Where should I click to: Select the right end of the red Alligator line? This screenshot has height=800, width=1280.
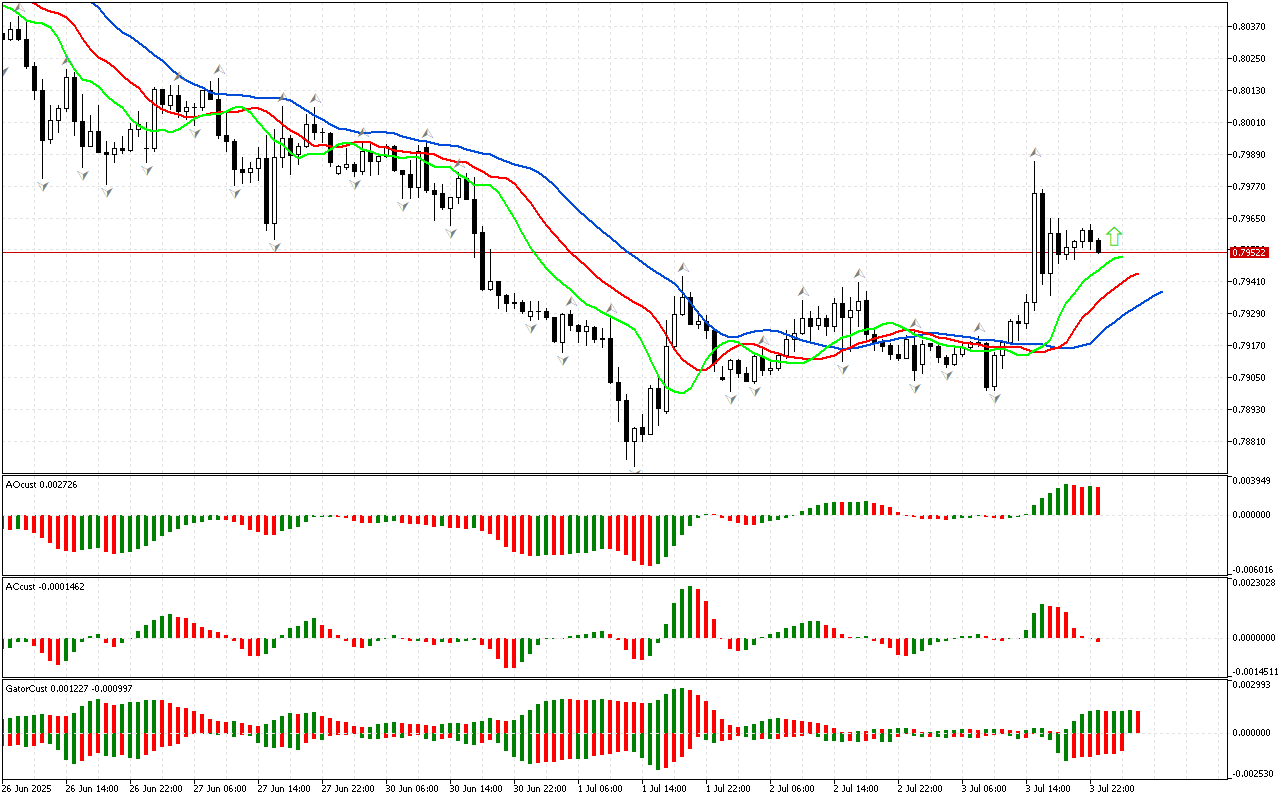coord(1138,274)
